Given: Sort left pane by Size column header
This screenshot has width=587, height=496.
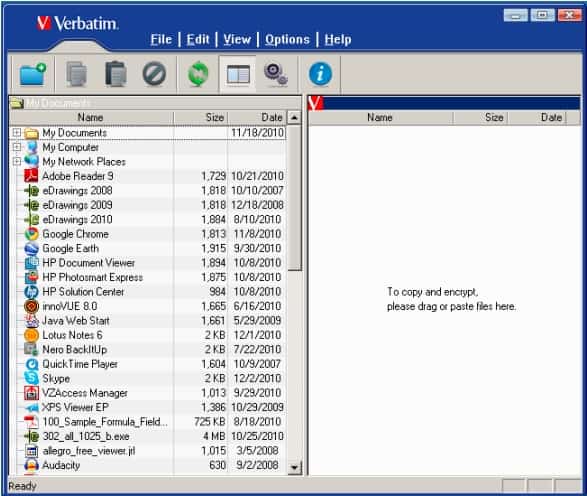Looking at the screenshot, I should (x=201, y=118).
